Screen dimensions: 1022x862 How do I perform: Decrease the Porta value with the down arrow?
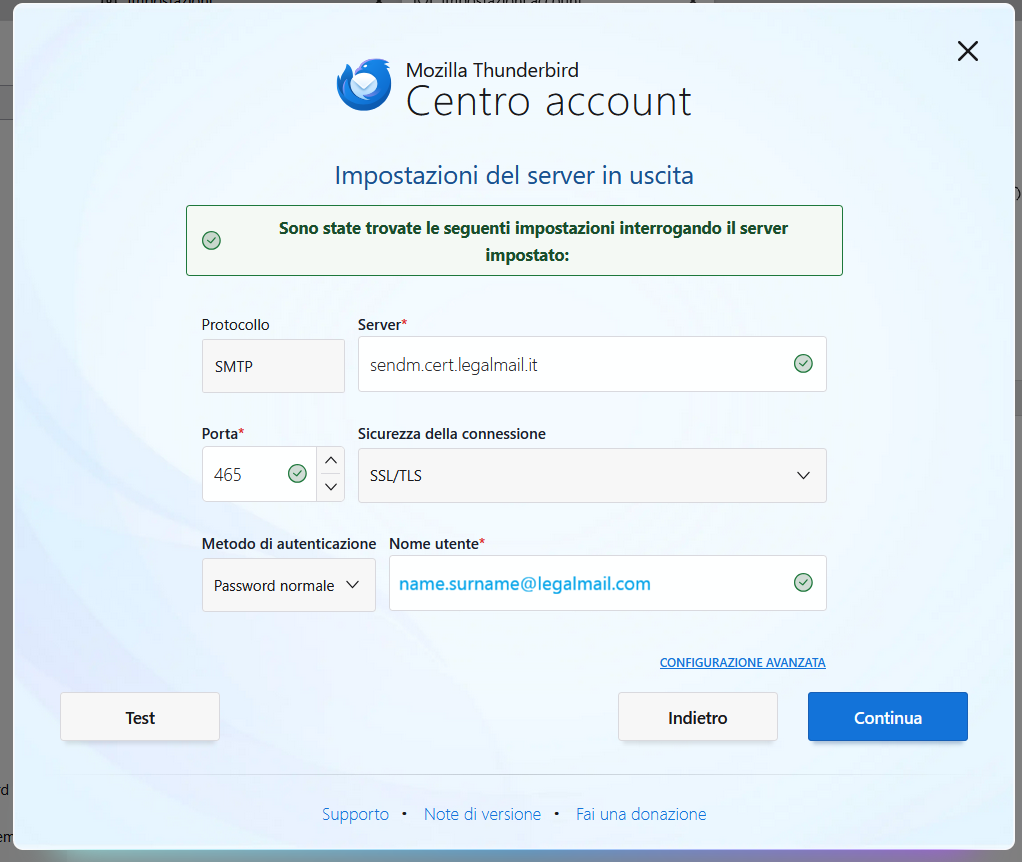coord(331,488)
